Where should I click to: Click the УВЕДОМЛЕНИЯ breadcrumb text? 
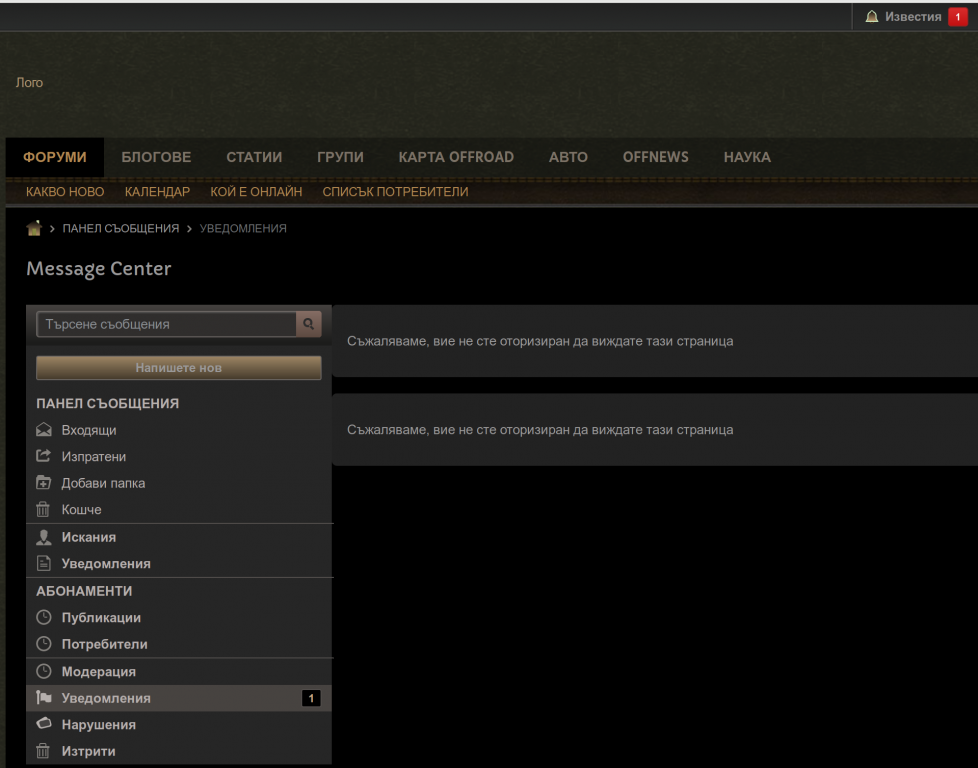click(243, 228)
